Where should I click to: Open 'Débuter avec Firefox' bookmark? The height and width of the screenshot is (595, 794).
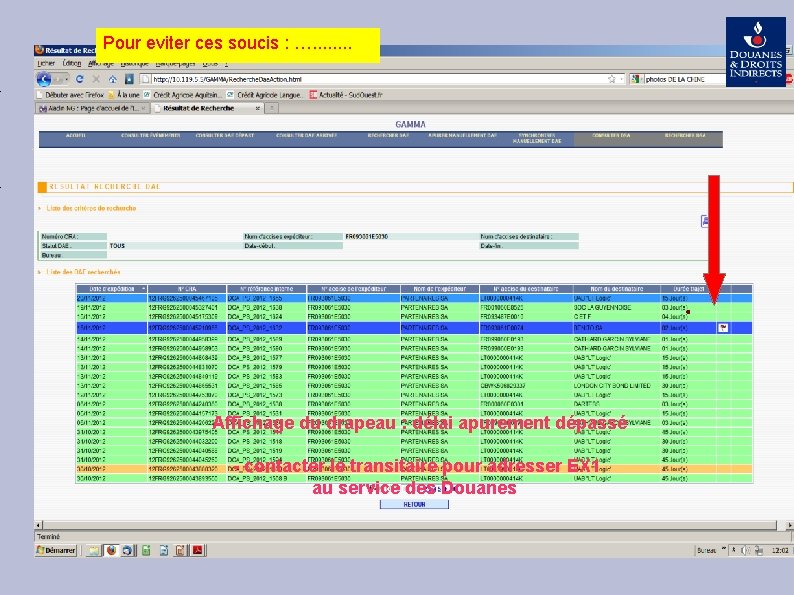coord(70,95)
